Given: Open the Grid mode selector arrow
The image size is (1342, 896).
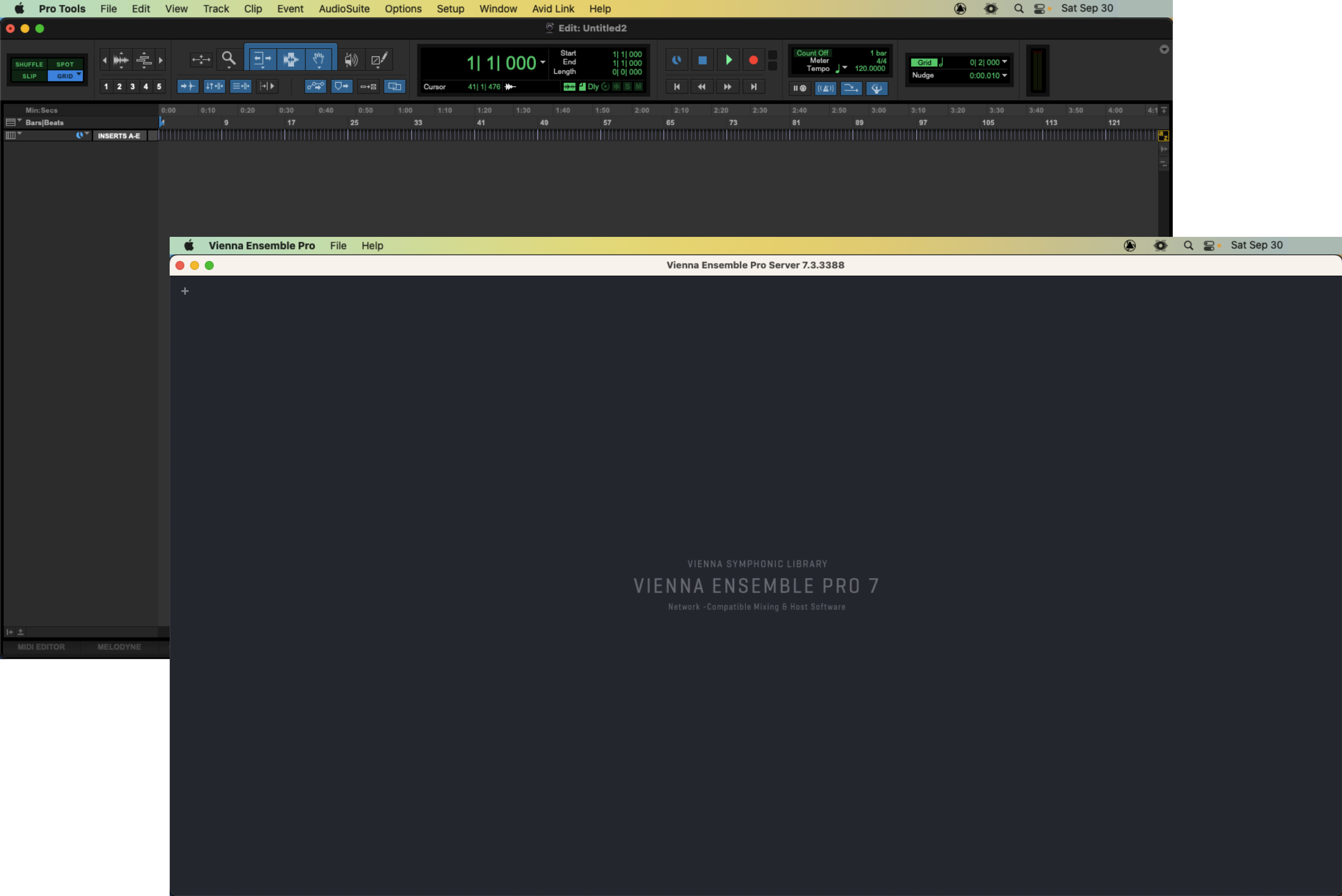Looking at the screenshot, I should click(x=79, y=75).
